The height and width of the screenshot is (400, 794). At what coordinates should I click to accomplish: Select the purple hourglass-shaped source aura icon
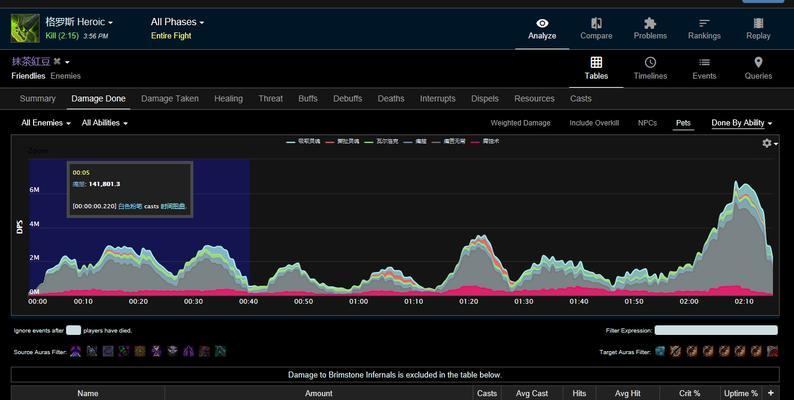(156, 351)
